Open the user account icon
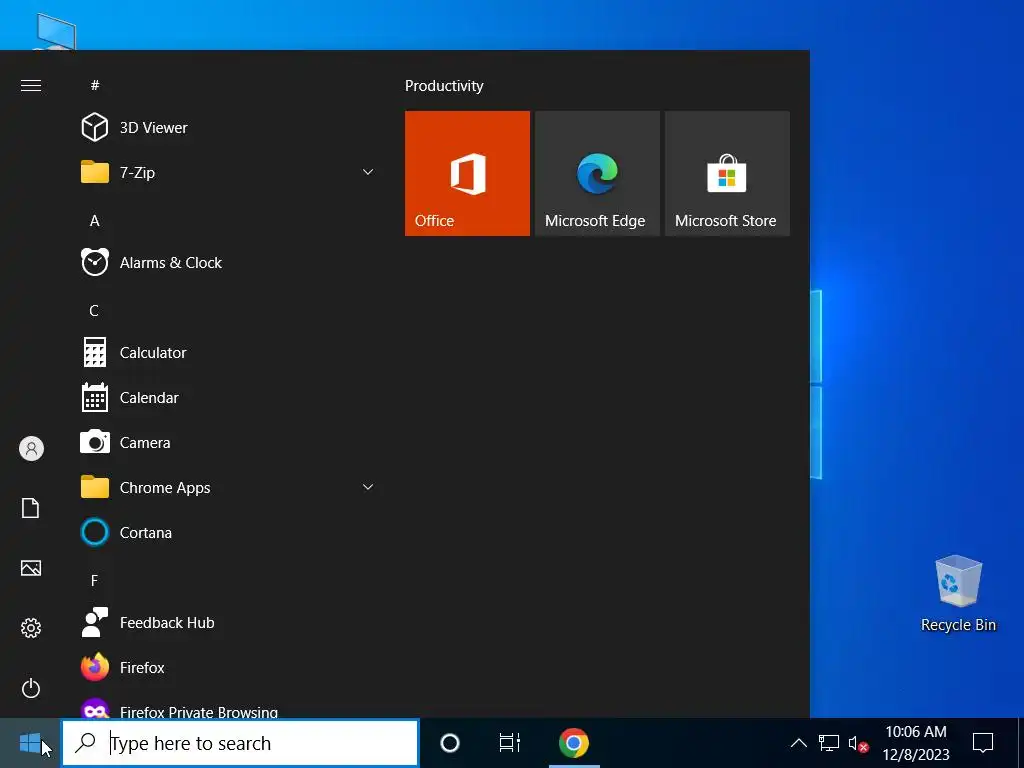 coord(31,449)
